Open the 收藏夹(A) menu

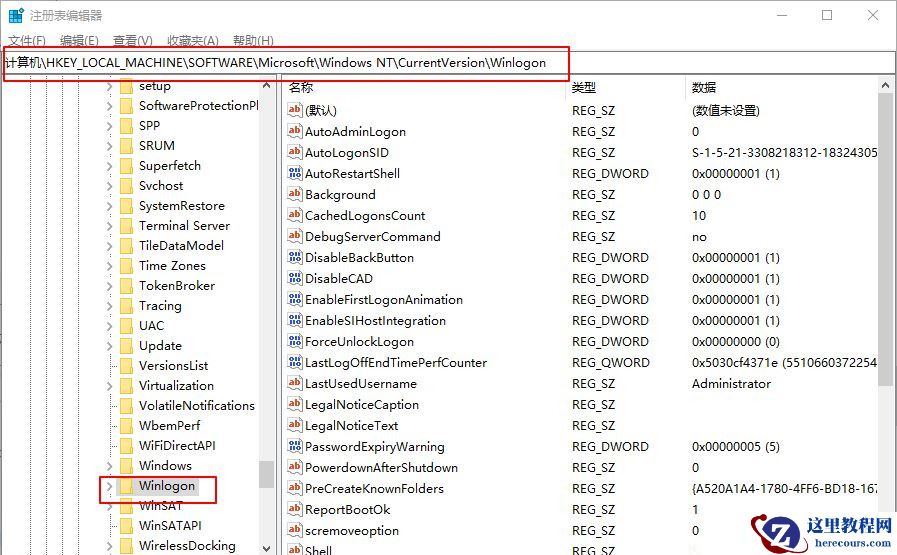(193, 41)
